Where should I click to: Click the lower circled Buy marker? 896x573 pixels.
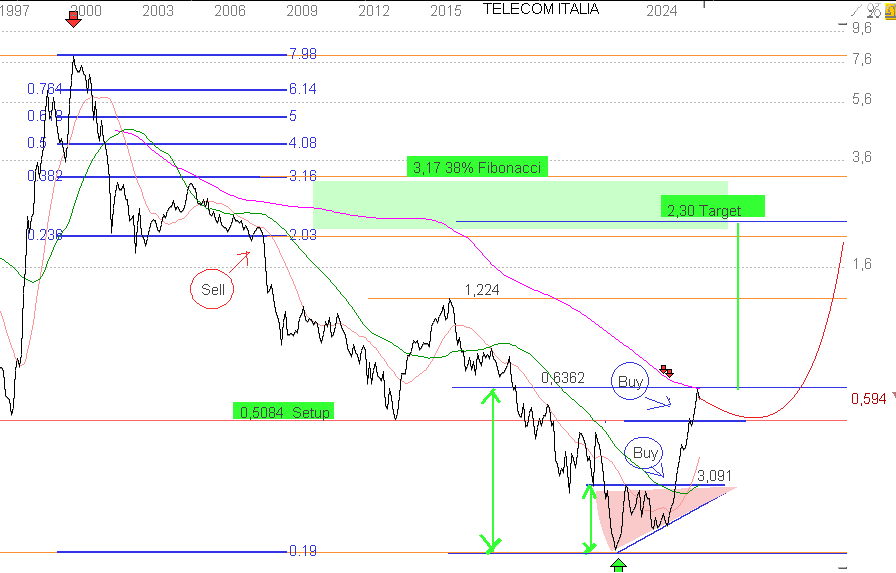tap(646, 453)
